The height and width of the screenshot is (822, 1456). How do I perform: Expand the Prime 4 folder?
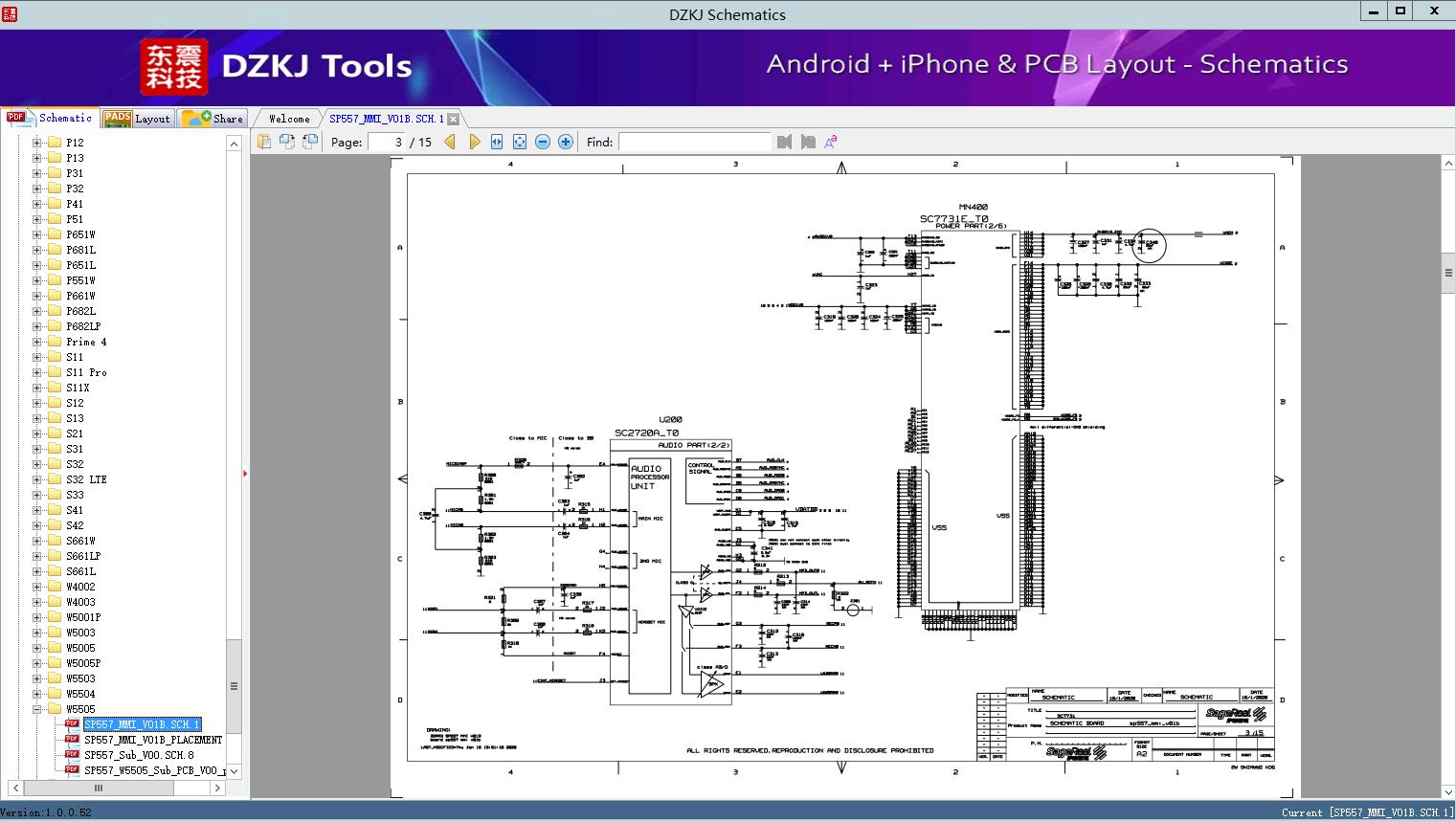(x=36, y=342)
